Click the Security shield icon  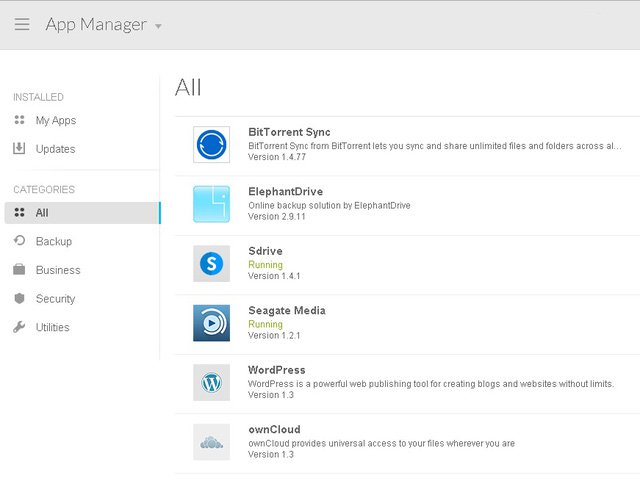tap(19, 298)
